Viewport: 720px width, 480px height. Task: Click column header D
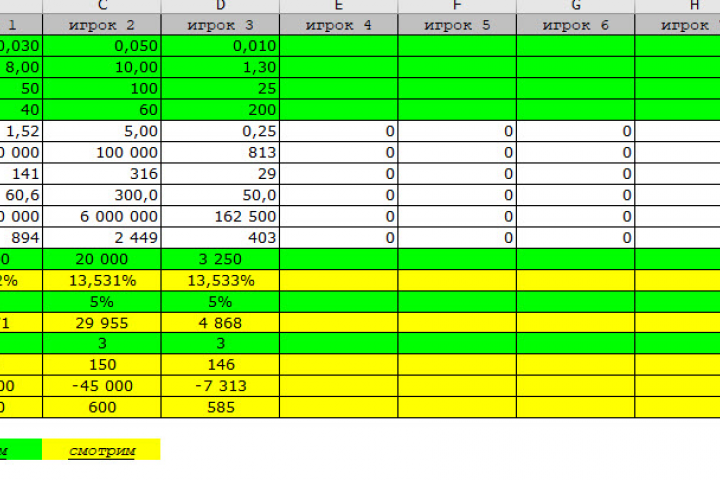tap(220, 6)
